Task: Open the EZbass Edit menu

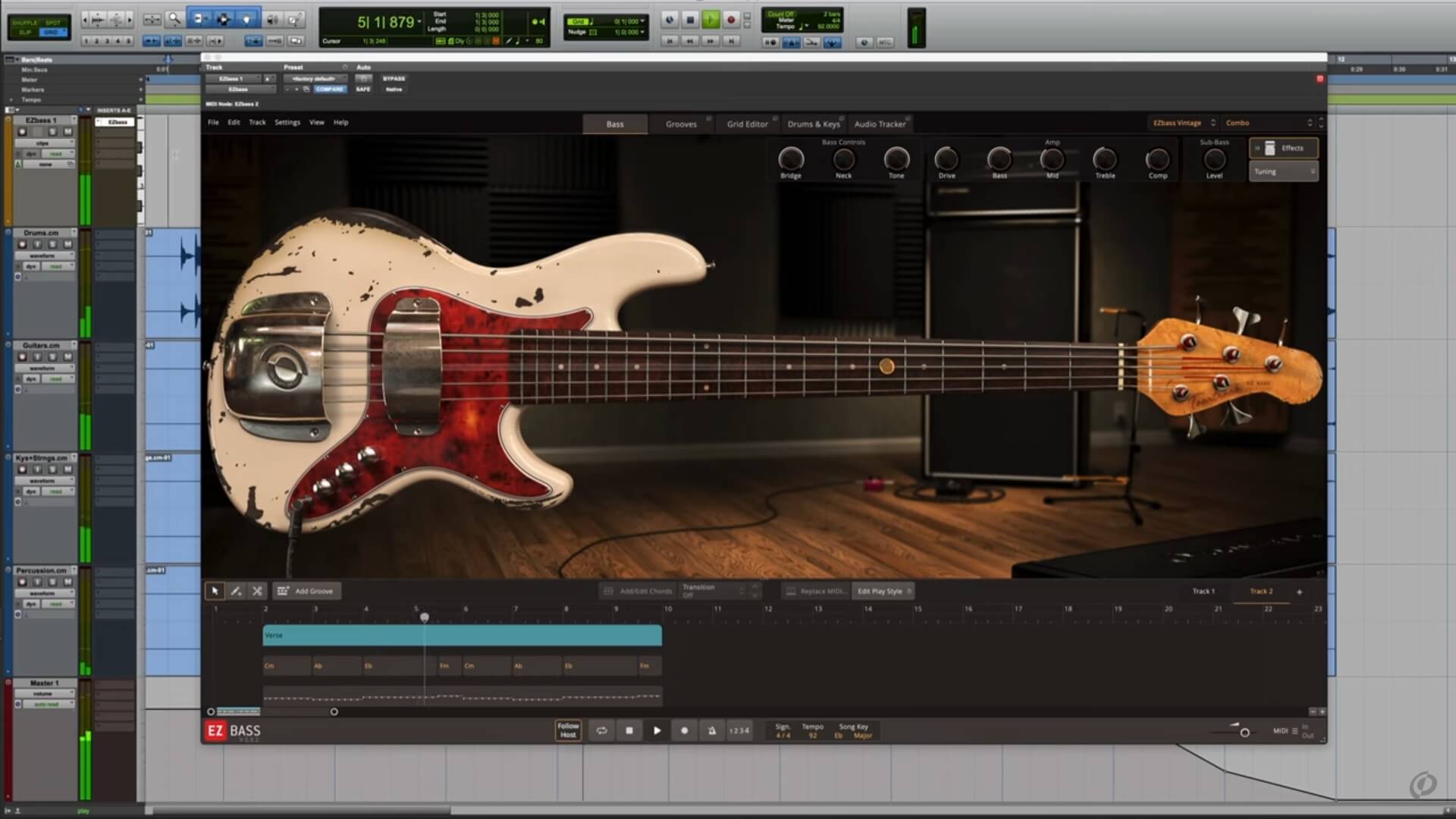Action: (234, 122)
